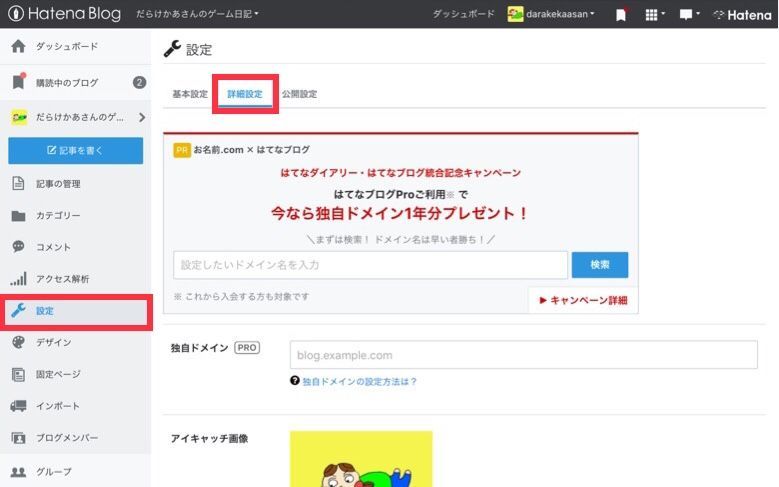The image size is (779, 487).
Task: Click the 今なら独自ドメイン1年分プレゼント banner text
Action: [399, 214]
